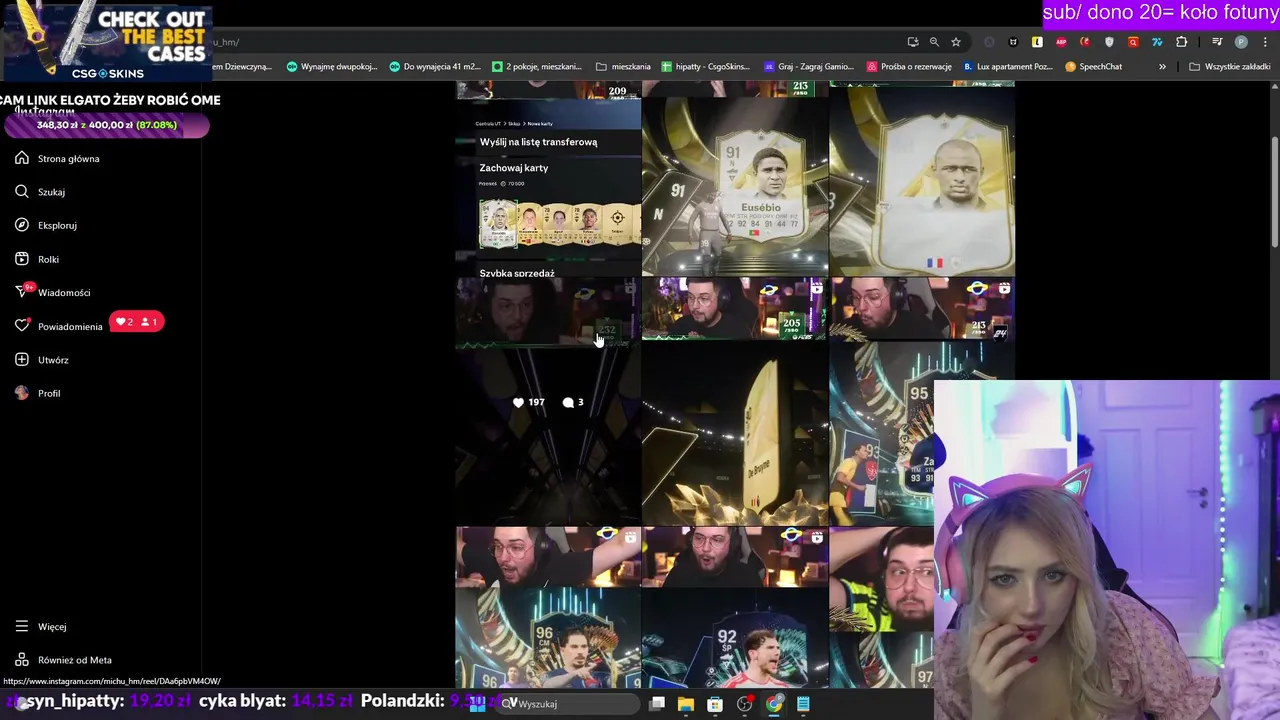1280x720 pixels.
Task: Click the blue 7TV extension icon
Action: click(x=1157, y=42)
